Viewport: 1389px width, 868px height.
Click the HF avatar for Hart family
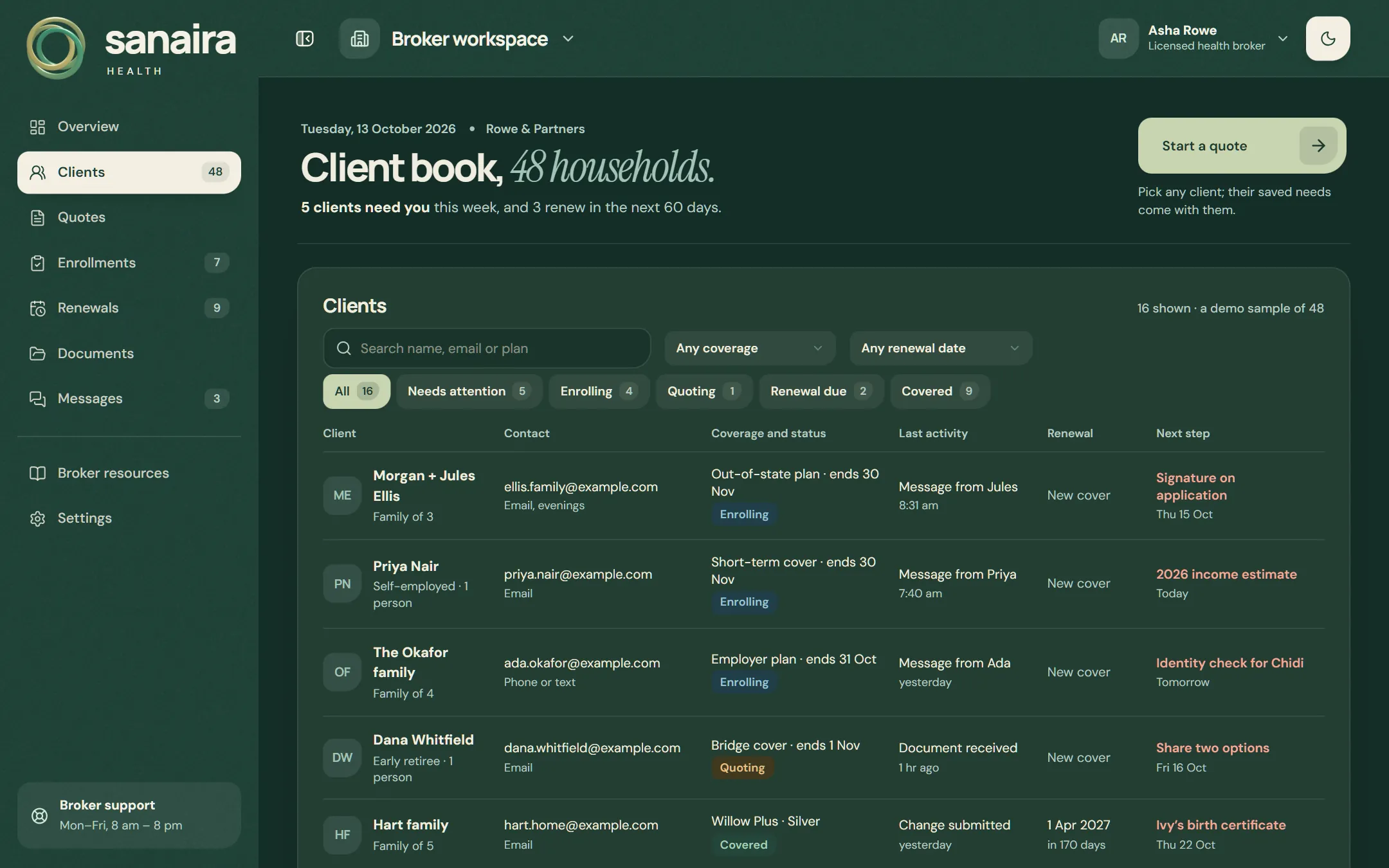[342, 835]
